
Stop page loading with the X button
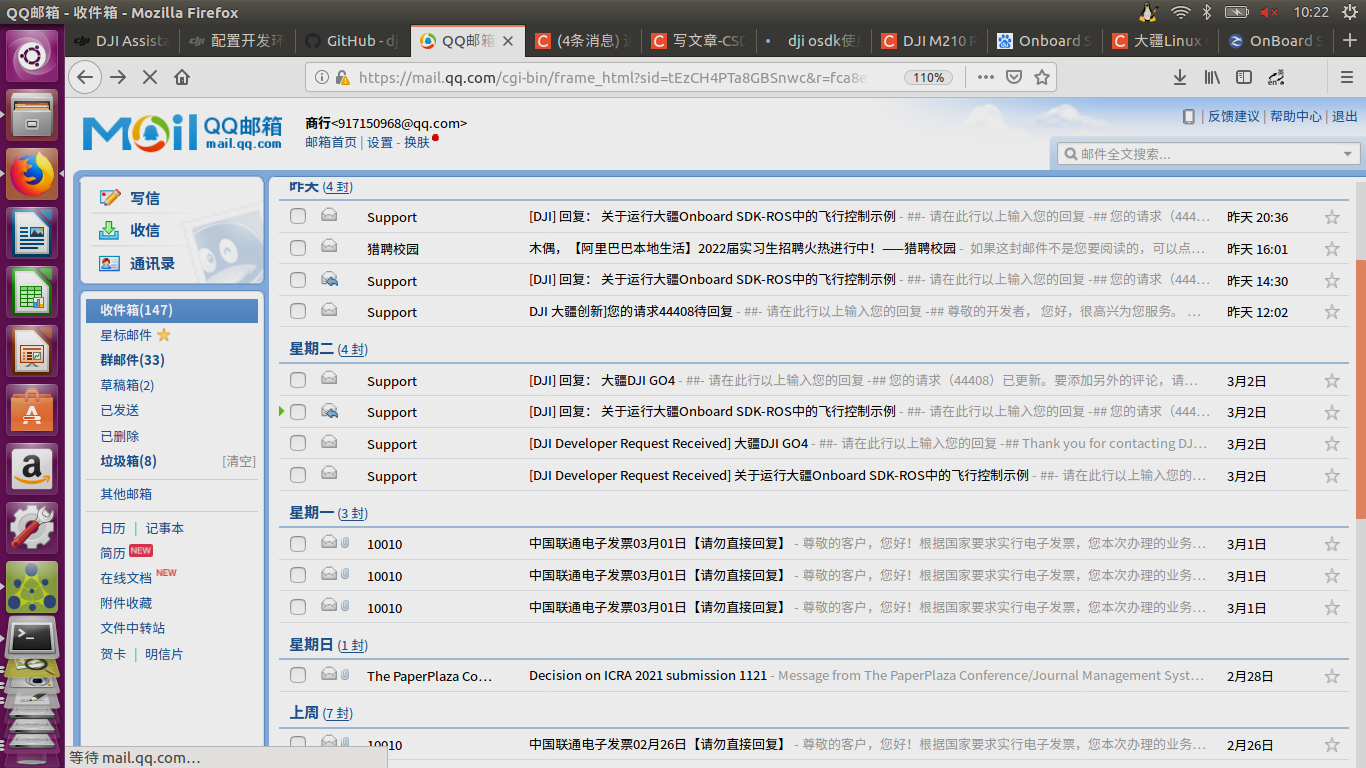tap(150, 77)
